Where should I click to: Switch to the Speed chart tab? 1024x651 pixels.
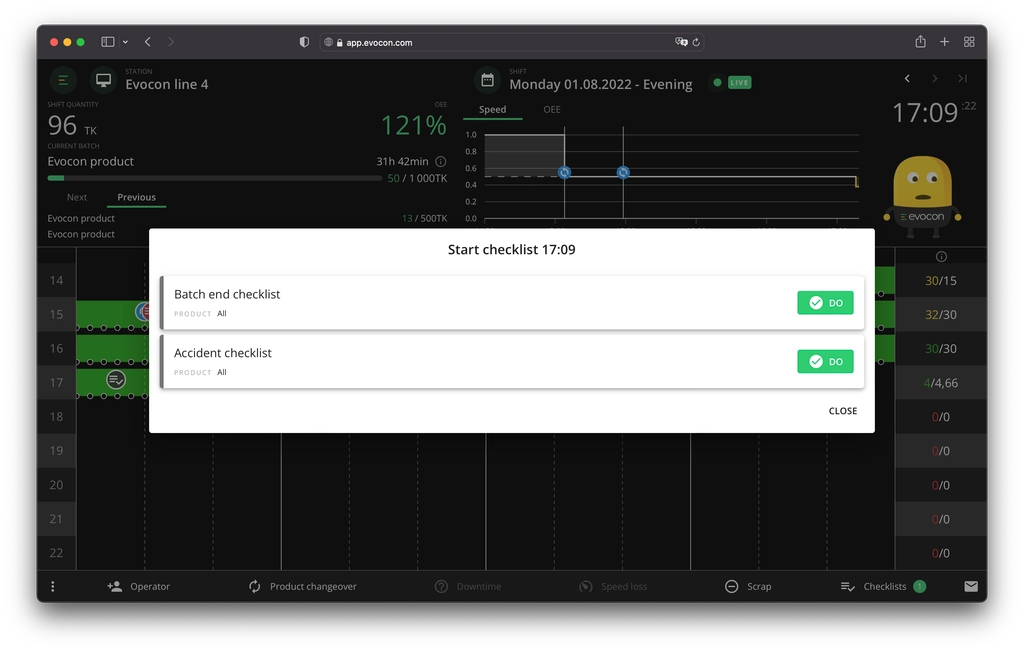pos(492,109)
